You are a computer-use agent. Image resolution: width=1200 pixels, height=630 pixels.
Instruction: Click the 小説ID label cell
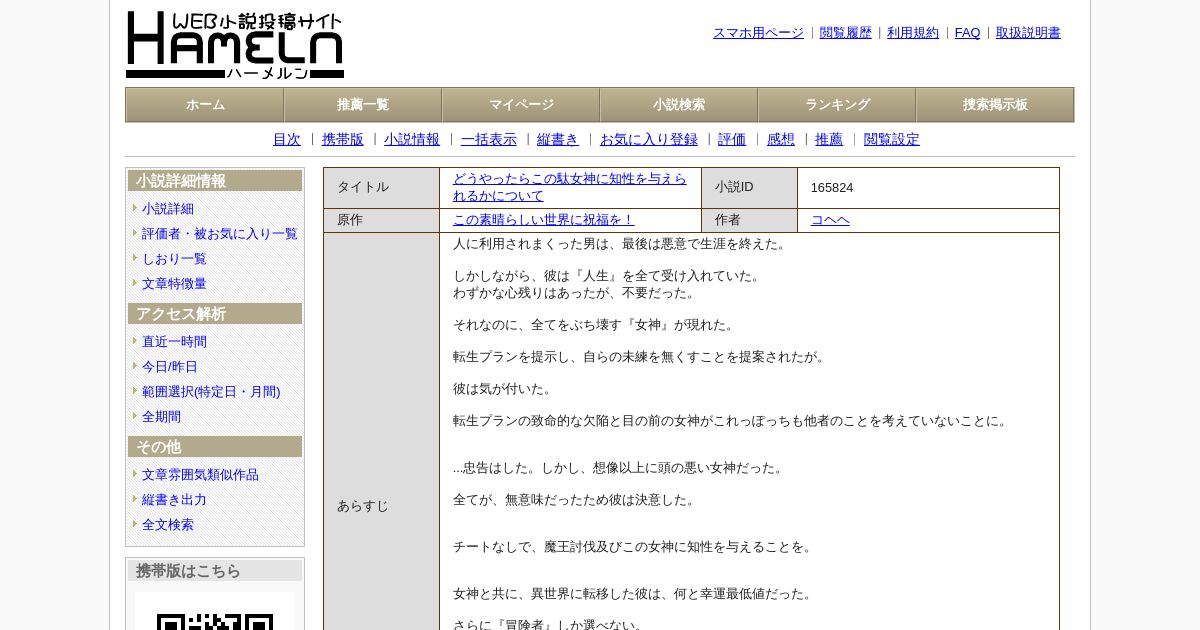coord(749,188)
